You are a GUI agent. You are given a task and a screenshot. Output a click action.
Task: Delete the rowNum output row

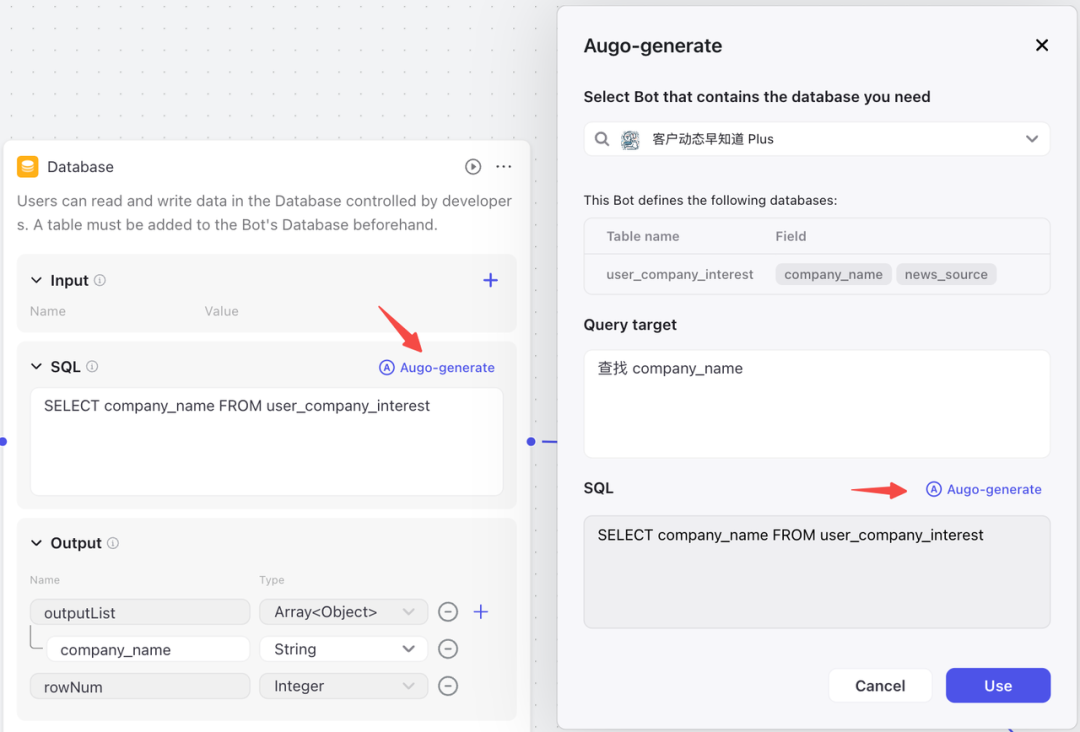pos(448,686)
